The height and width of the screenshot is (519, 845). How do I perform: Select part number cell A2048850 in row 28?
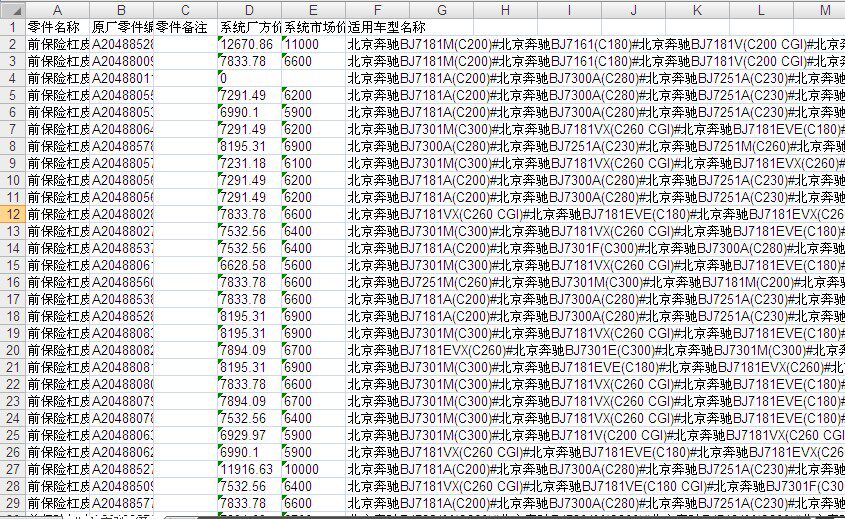(x=122, y=486)
